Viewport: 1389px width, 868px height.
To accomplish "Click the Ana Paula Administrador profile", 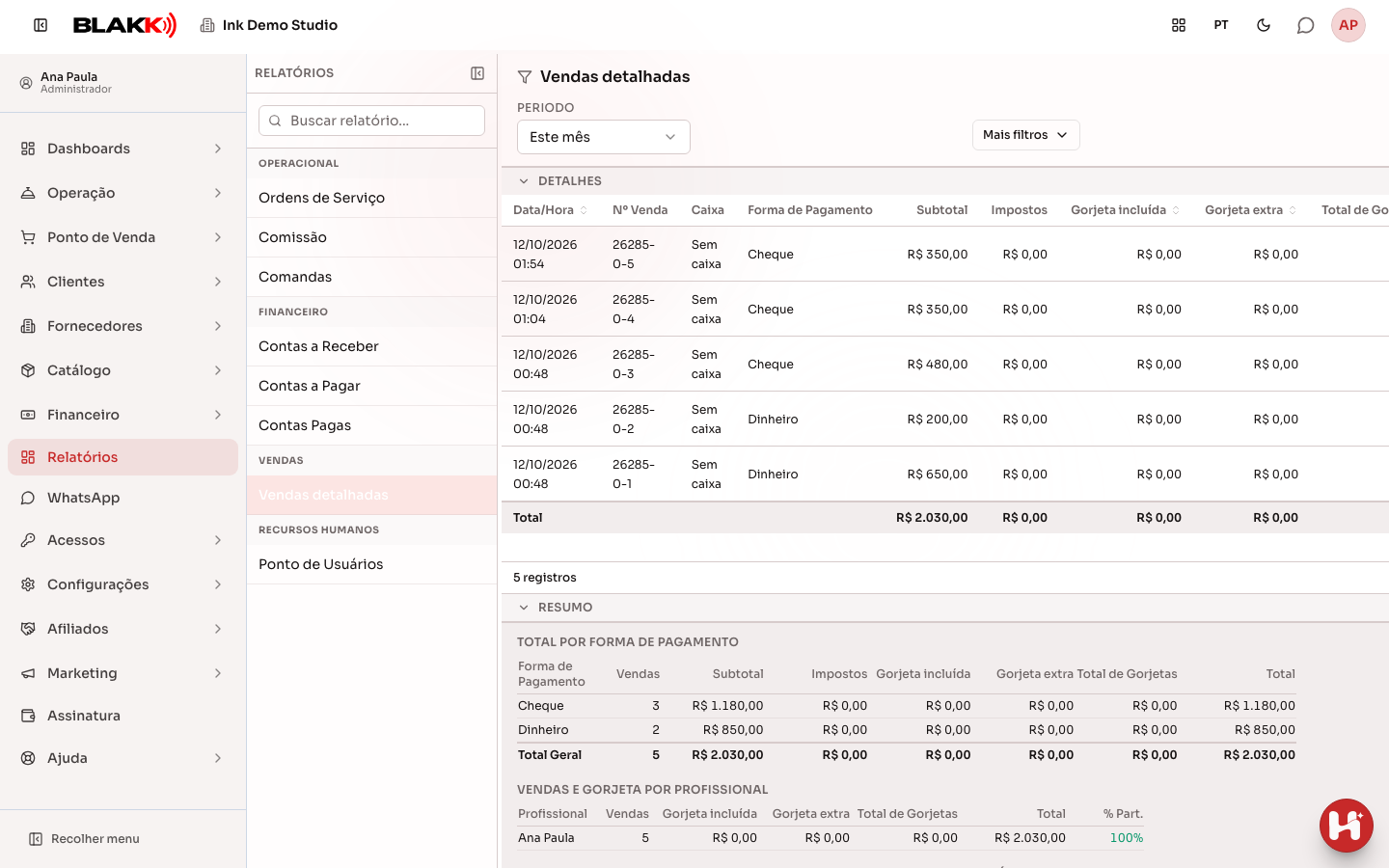I will [123, 83].
